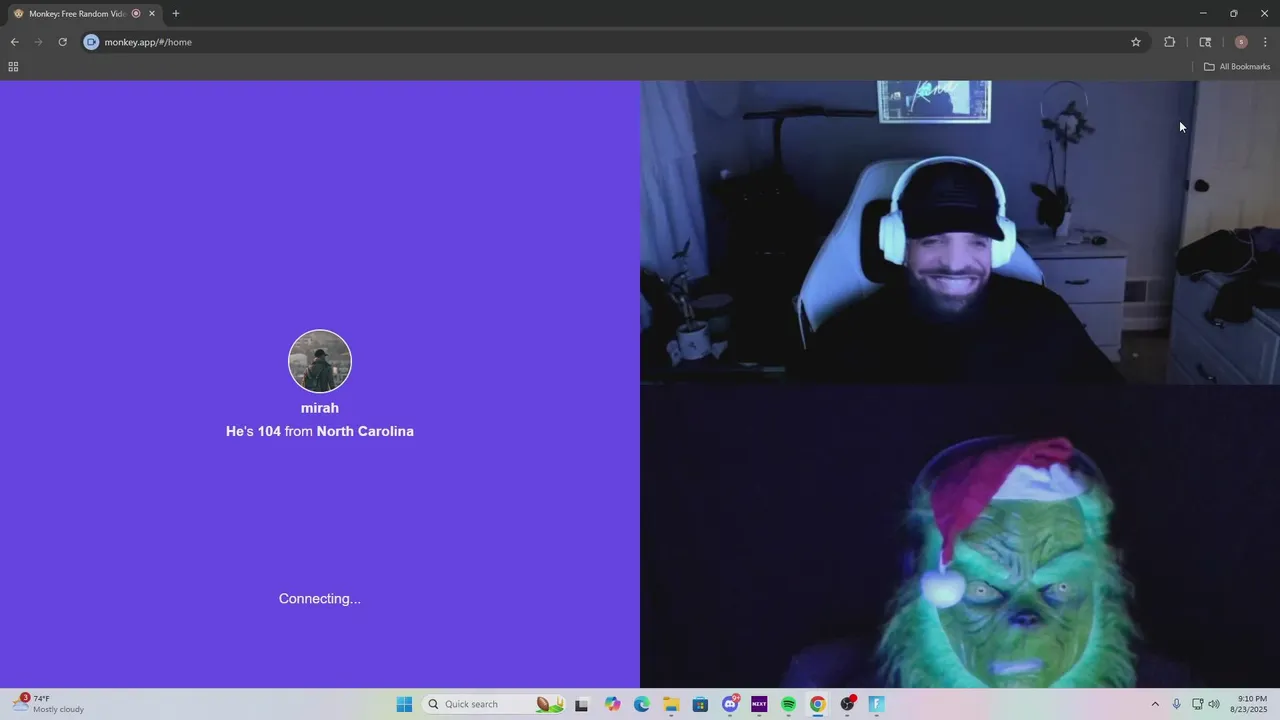Reload the monkey.app page
This screenshot has width=1280, height=720.
click(x=62, y=42)
